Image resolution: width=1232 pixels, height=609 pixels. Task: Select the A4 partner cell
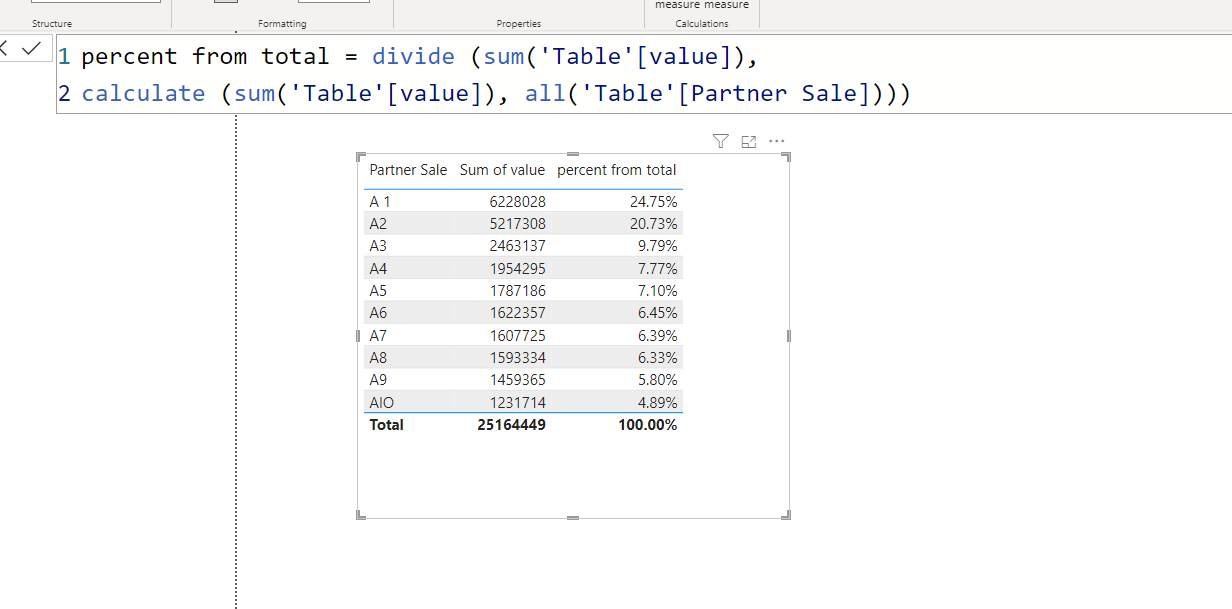378,268
